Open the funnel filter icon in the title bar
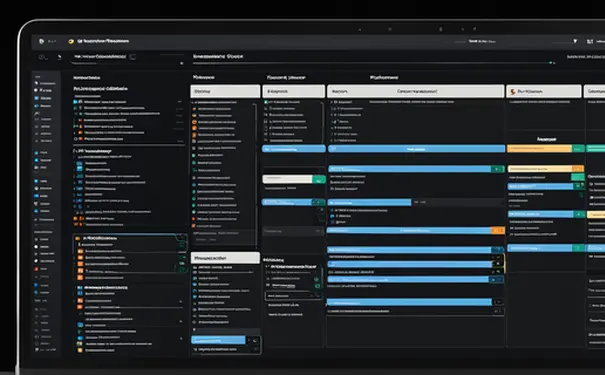The width and height of the screenshot is (605, 375). coord(575,41)
